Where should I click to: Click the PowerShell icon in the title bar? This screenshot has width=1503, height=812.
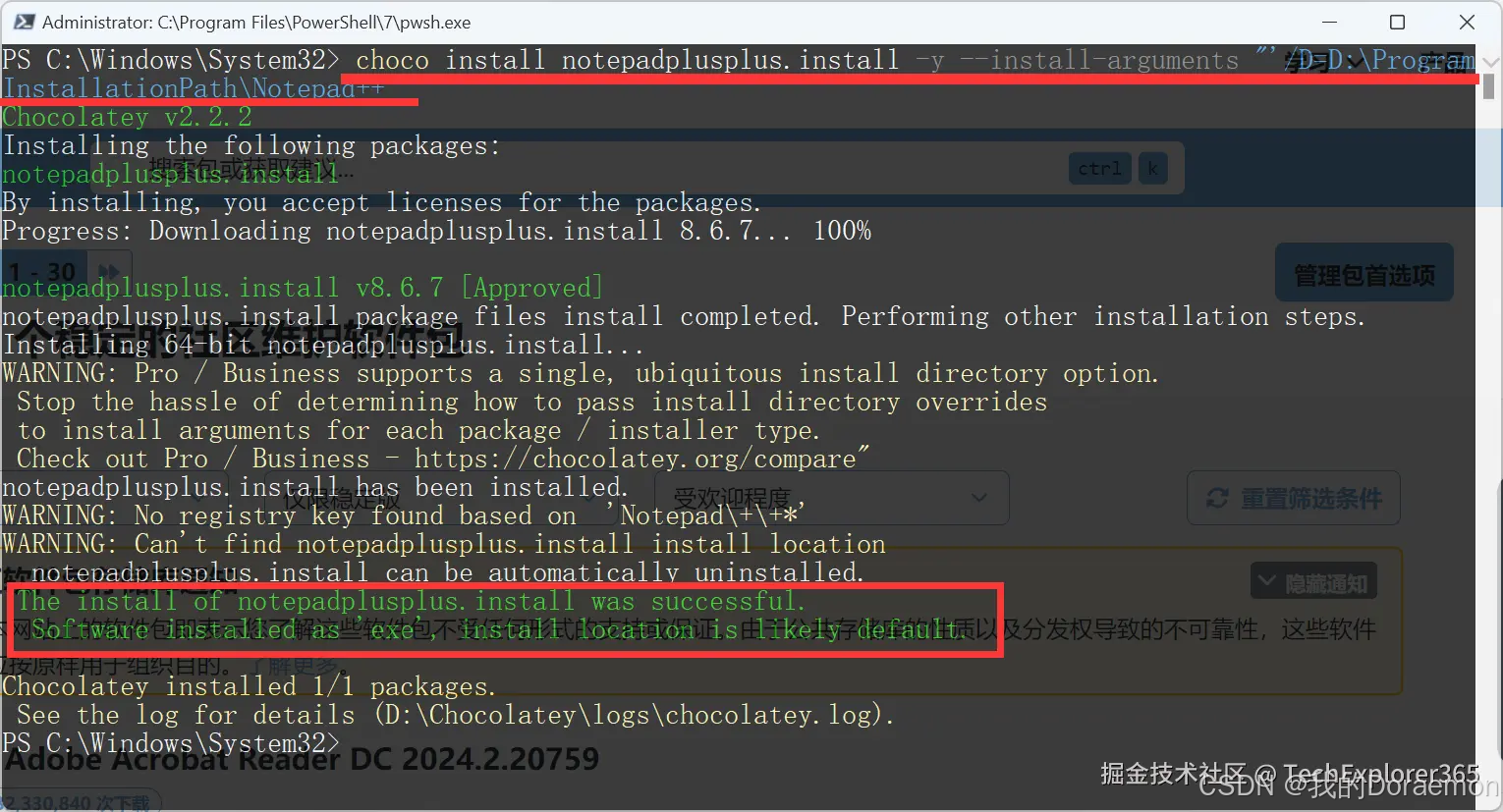click(x=25, y=22)
